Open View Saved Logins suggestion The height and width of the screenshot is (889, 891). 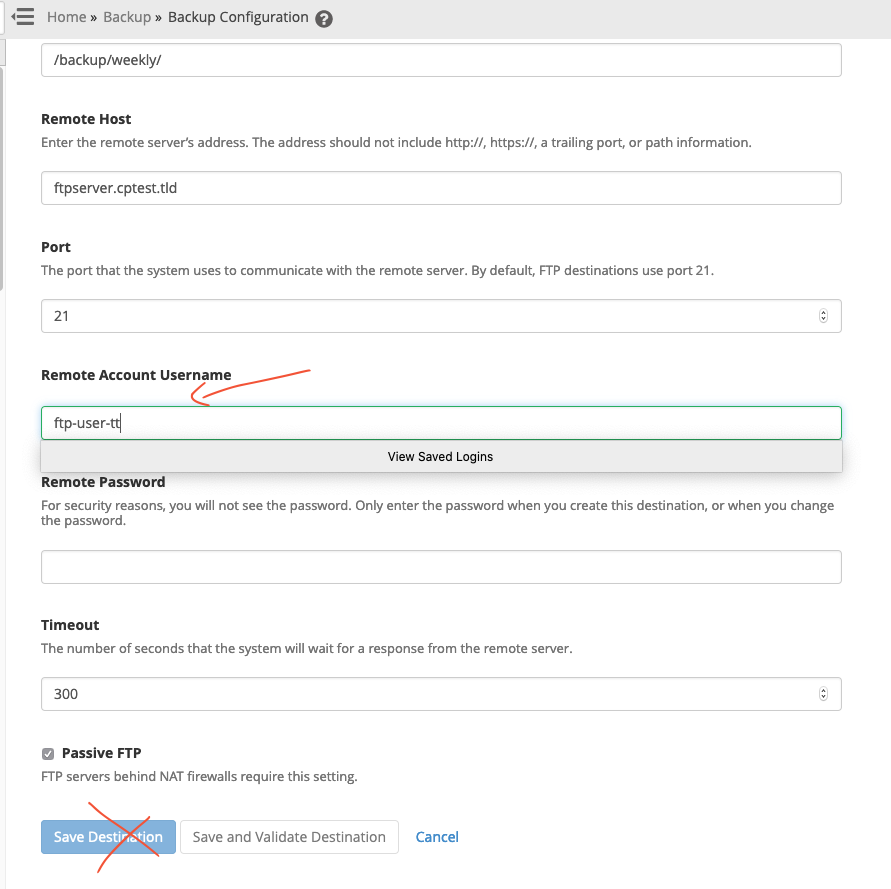point(441,456)
